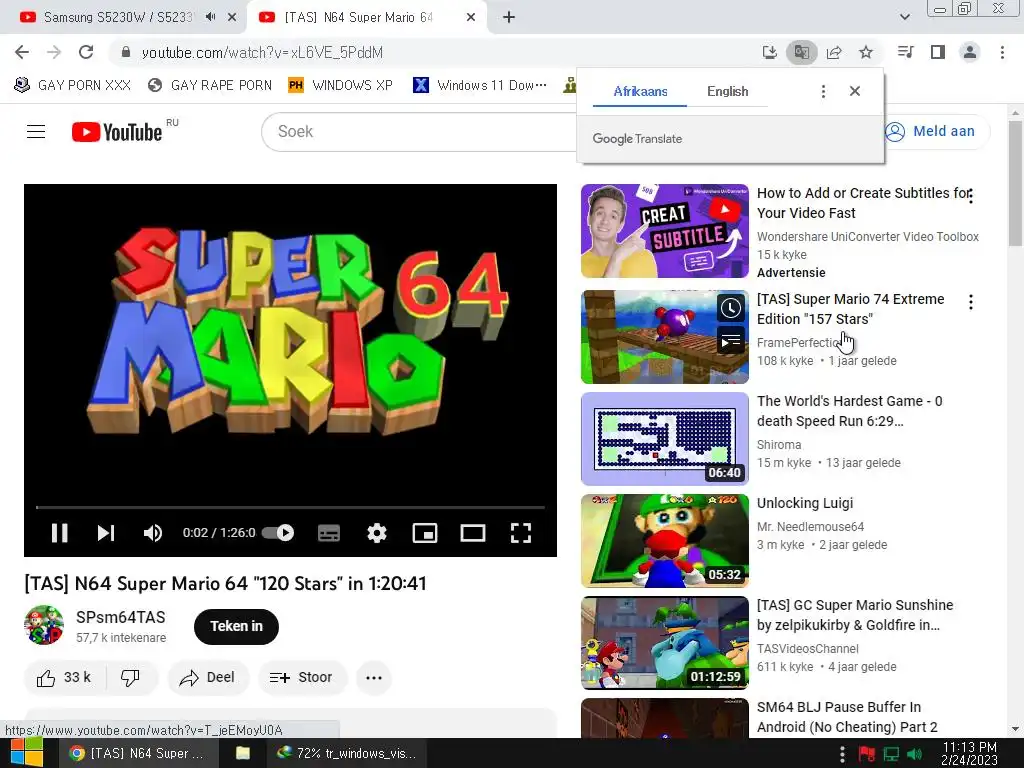Open File Explorer in taskbar
The image size is (1024, 768).
pos(243,753)
